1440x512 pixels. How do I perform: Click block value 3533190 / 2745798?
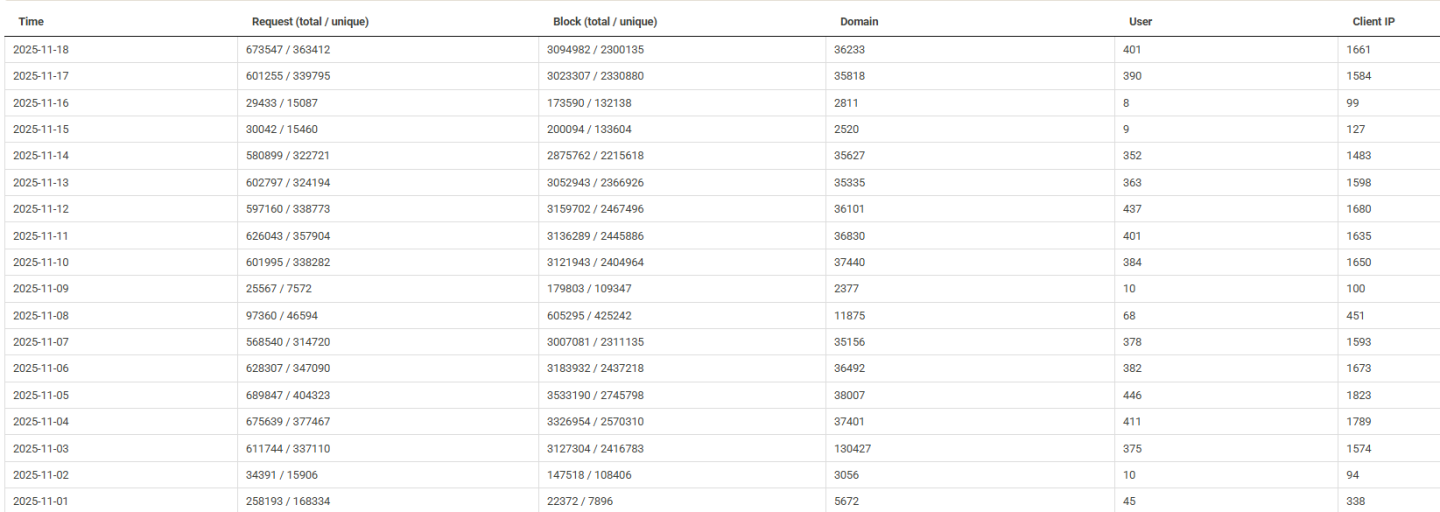click(x=595, y=395)
